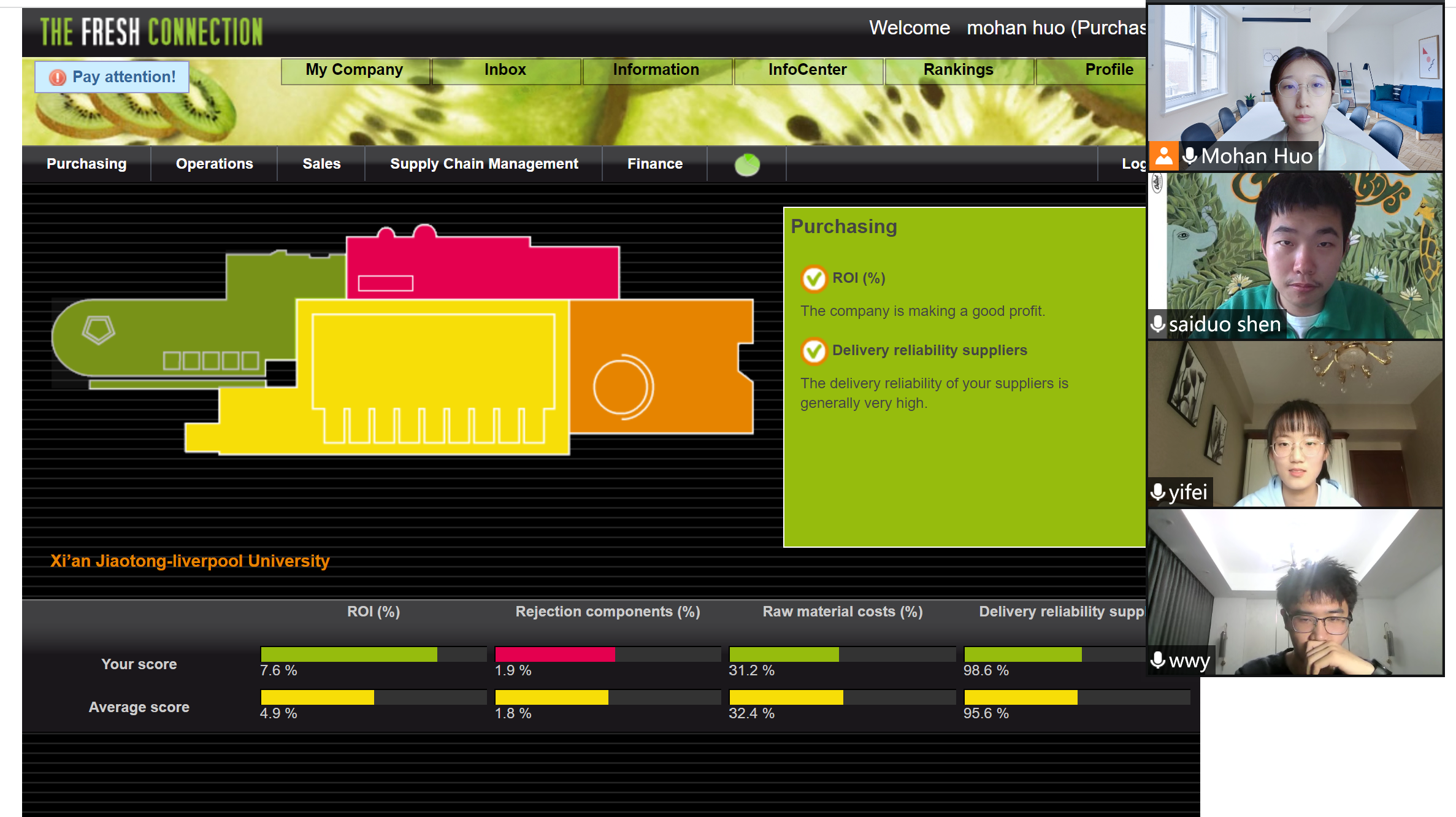Click the Delivery reliability suppliers checkmark icon
This screenshot has width=1456, height=817.
click(x=814, y=351)
